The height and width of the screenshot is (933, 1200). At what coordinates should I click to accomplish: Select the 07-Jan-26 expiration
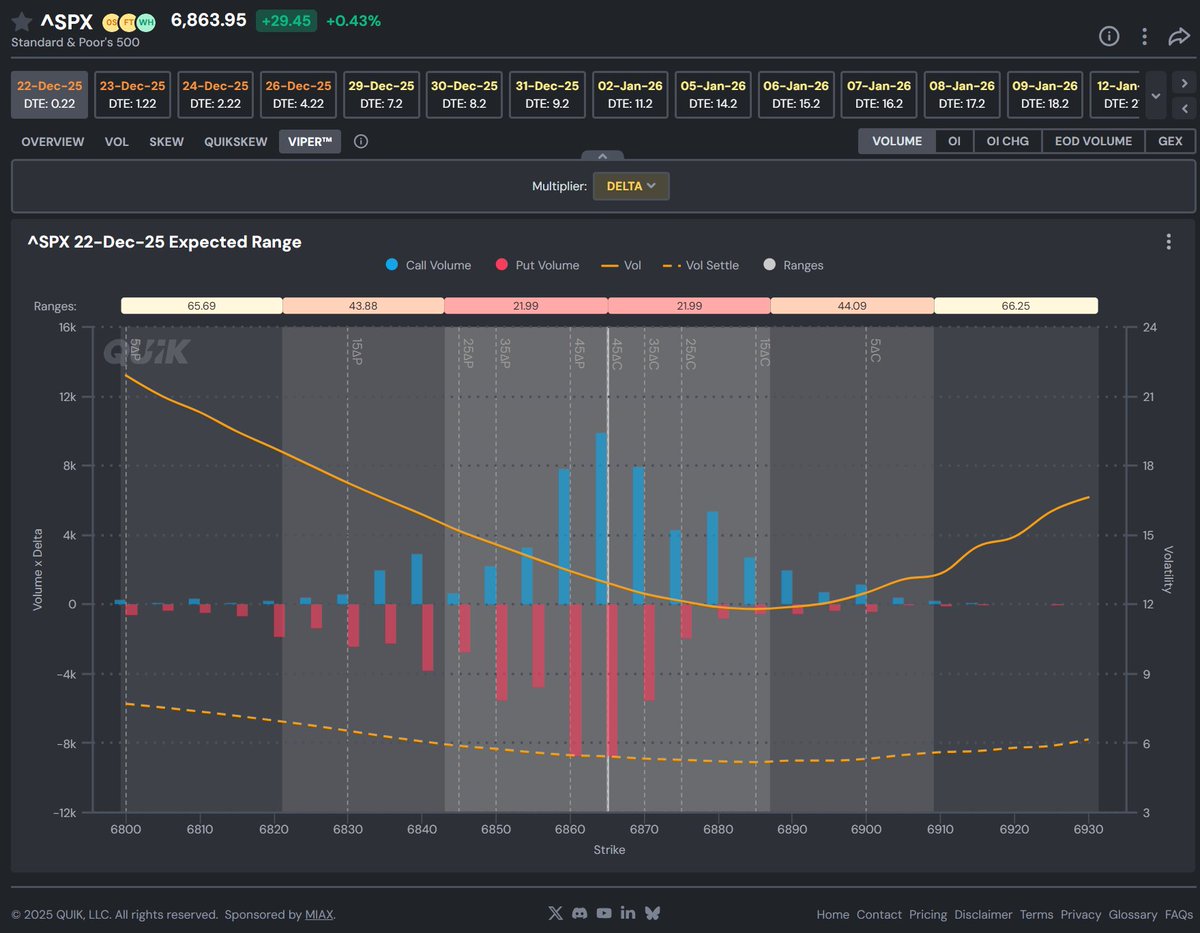click(879, 95)
